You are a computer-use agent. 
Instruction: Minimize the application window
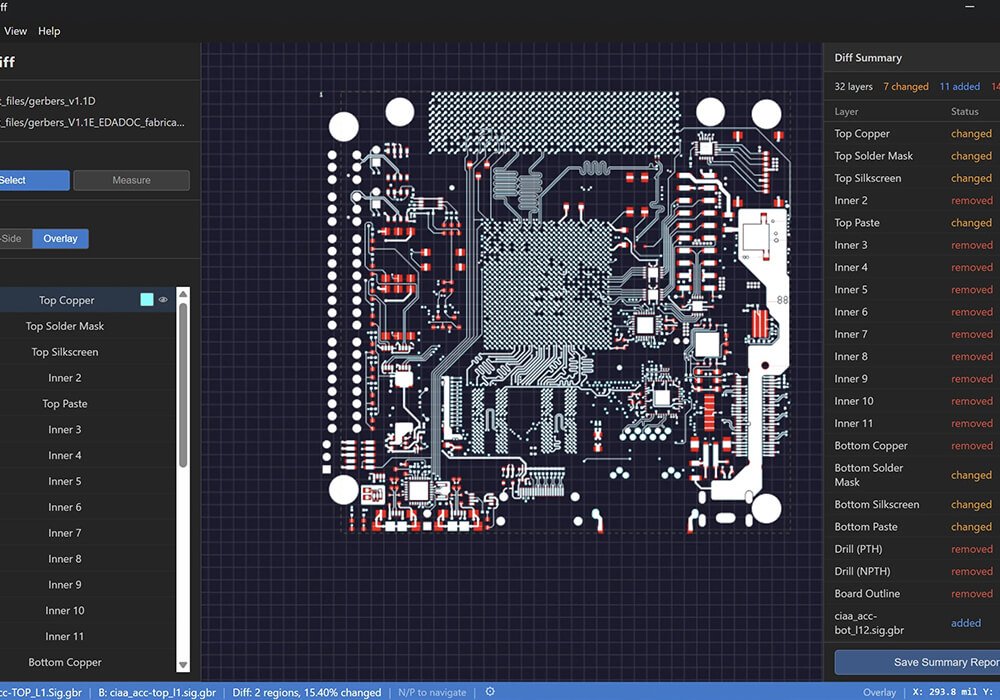969,6
